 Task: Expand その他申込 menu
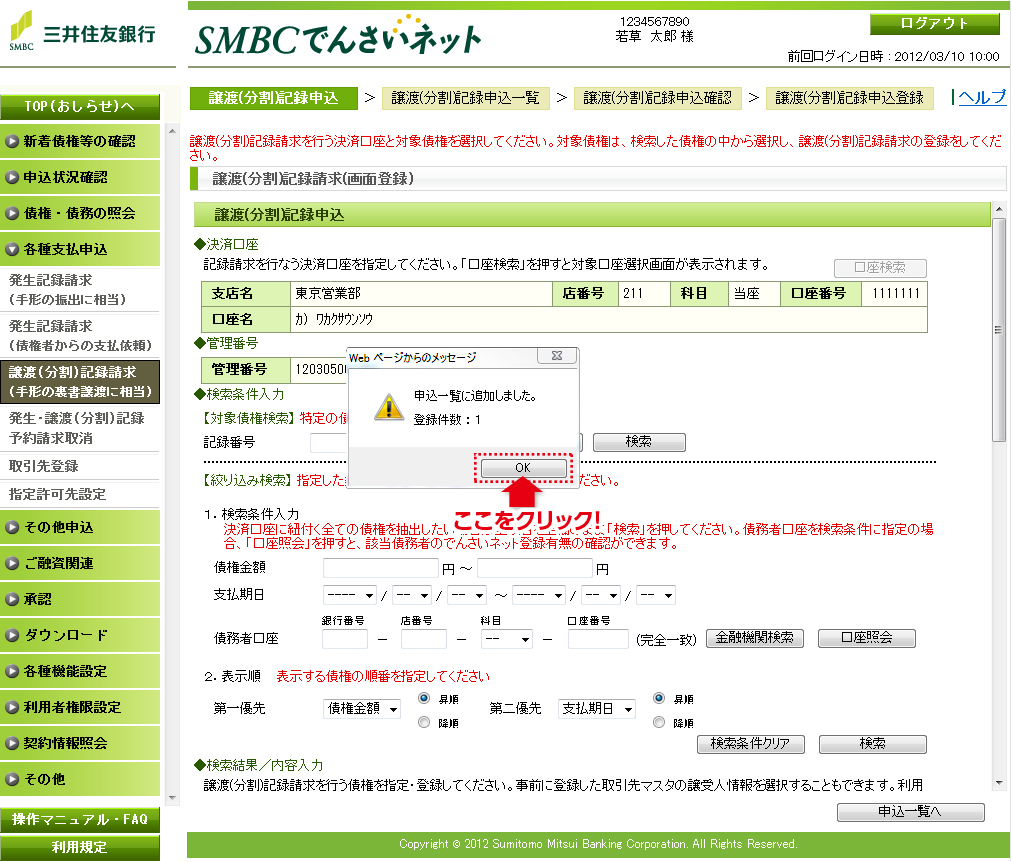tap(80, 527)
